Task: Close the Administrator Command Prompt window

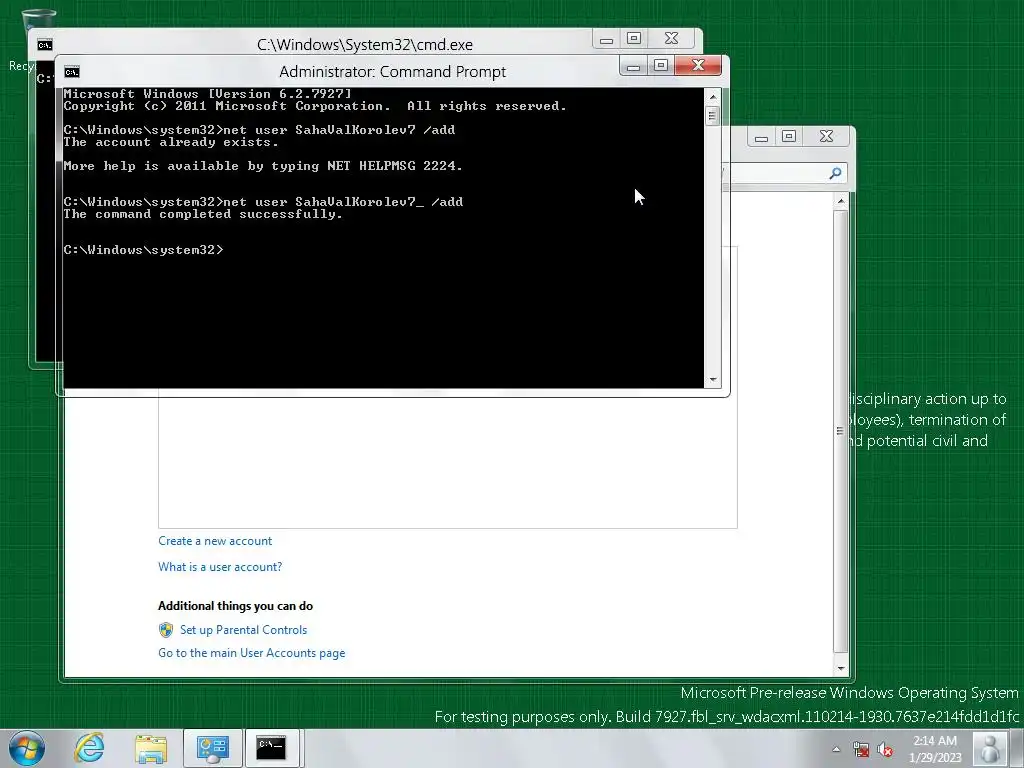Action: point(698,65)
